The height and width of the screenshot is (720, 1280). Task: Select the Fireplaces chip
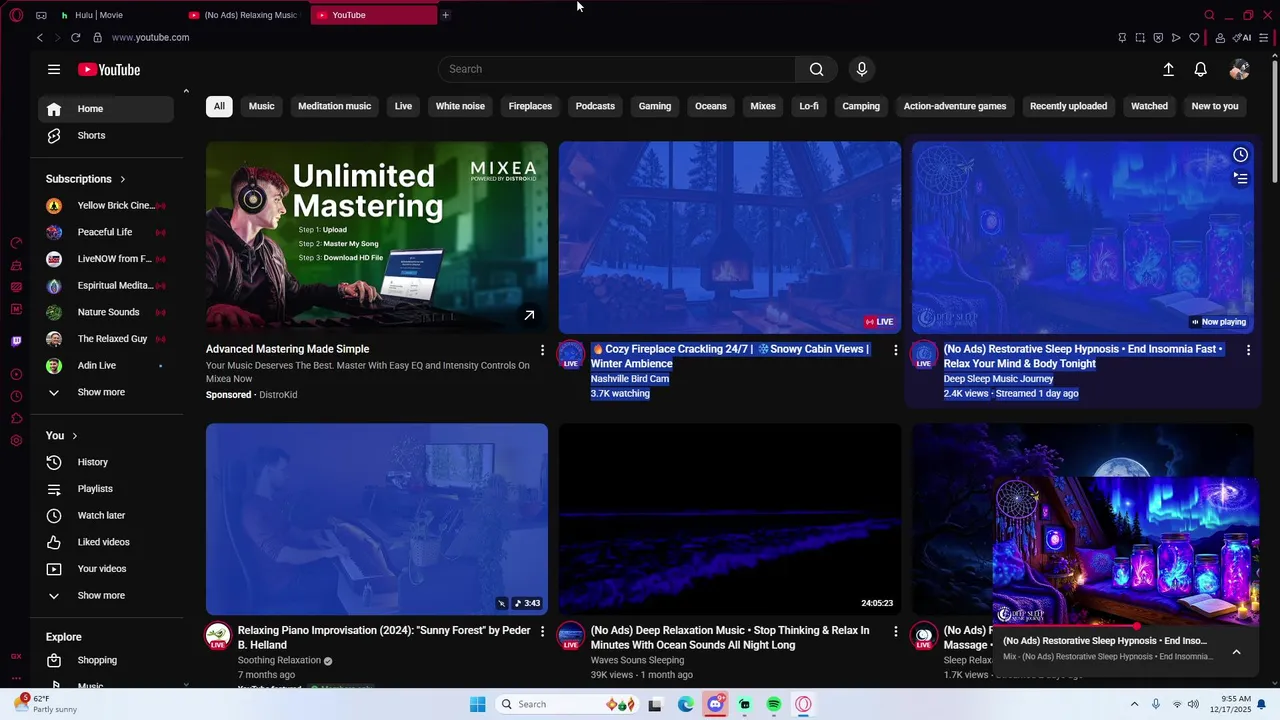point(530,106)
